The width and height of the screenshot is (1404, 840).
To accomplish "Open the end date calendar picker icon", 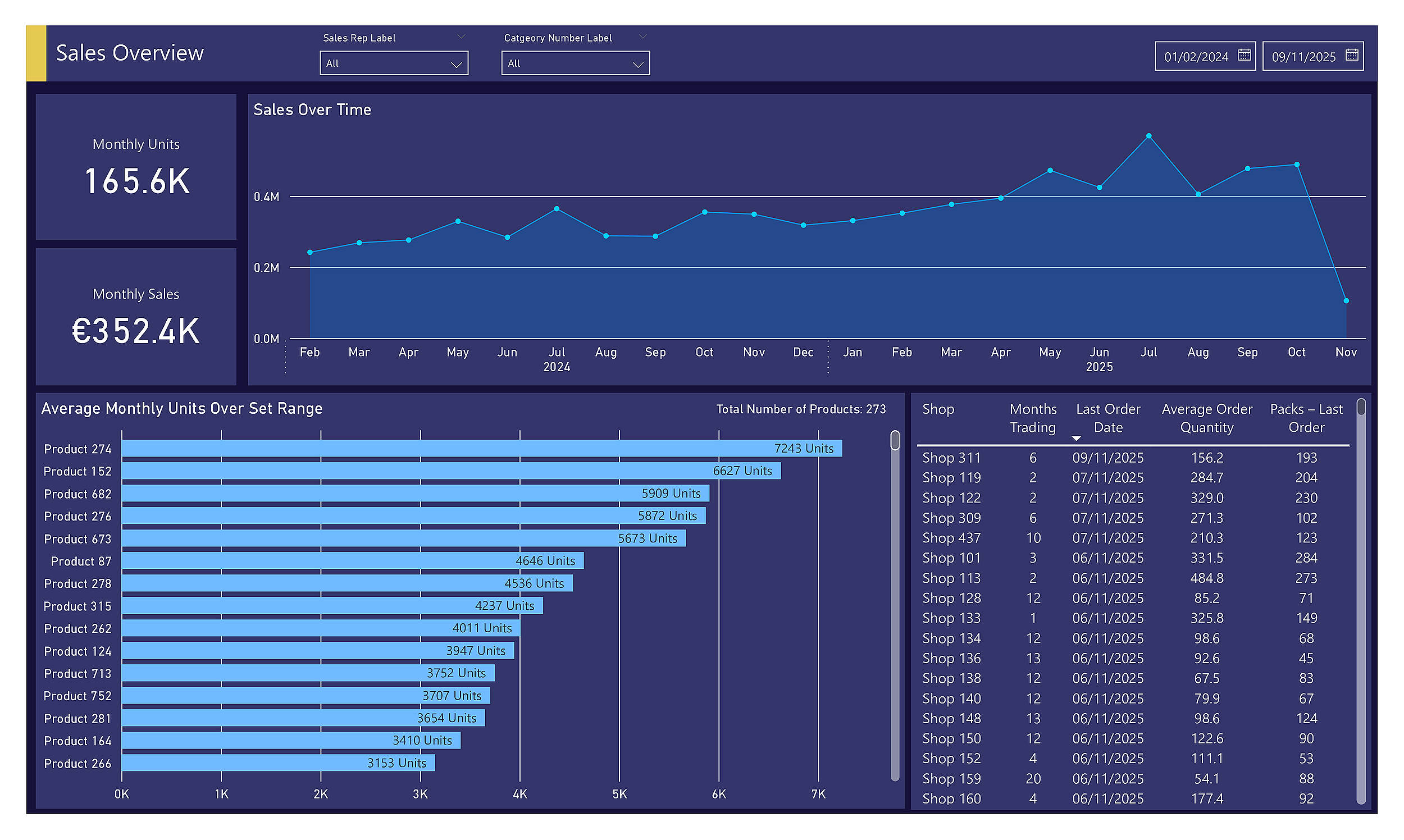I will click(x=1351, y=55).
